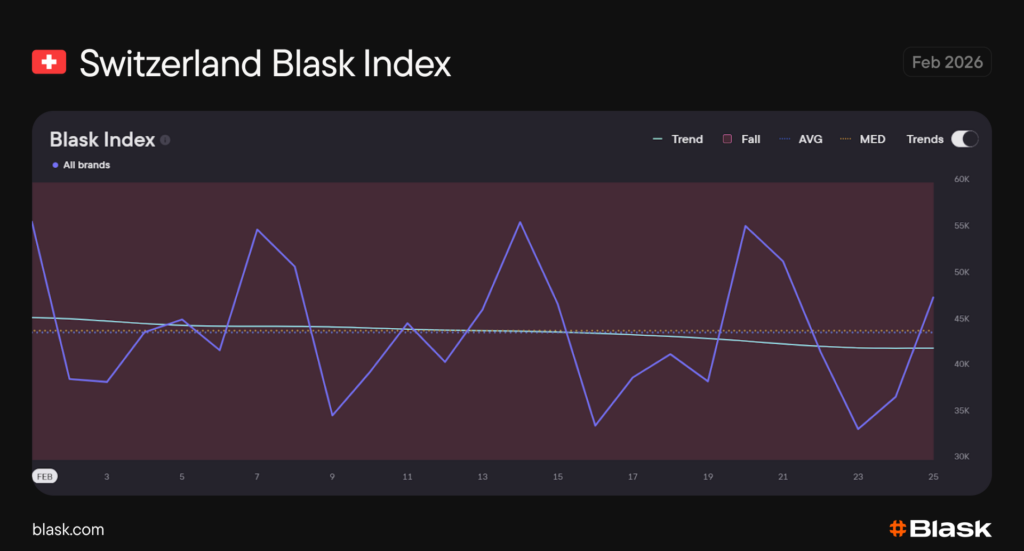Open the blask.com link

coord(68,529)
